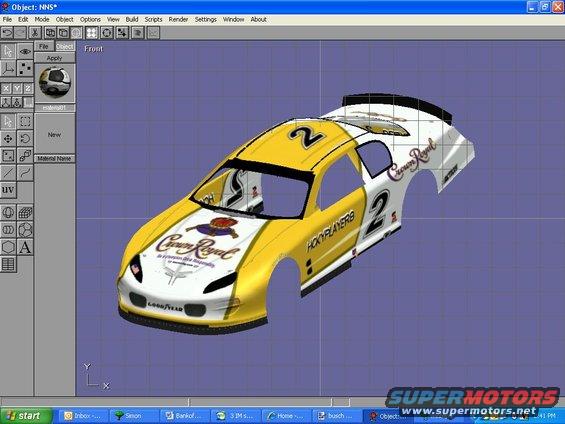This screenshot has width=565, height=424.
Task: Click the Front viewport label
Action: 93,49
